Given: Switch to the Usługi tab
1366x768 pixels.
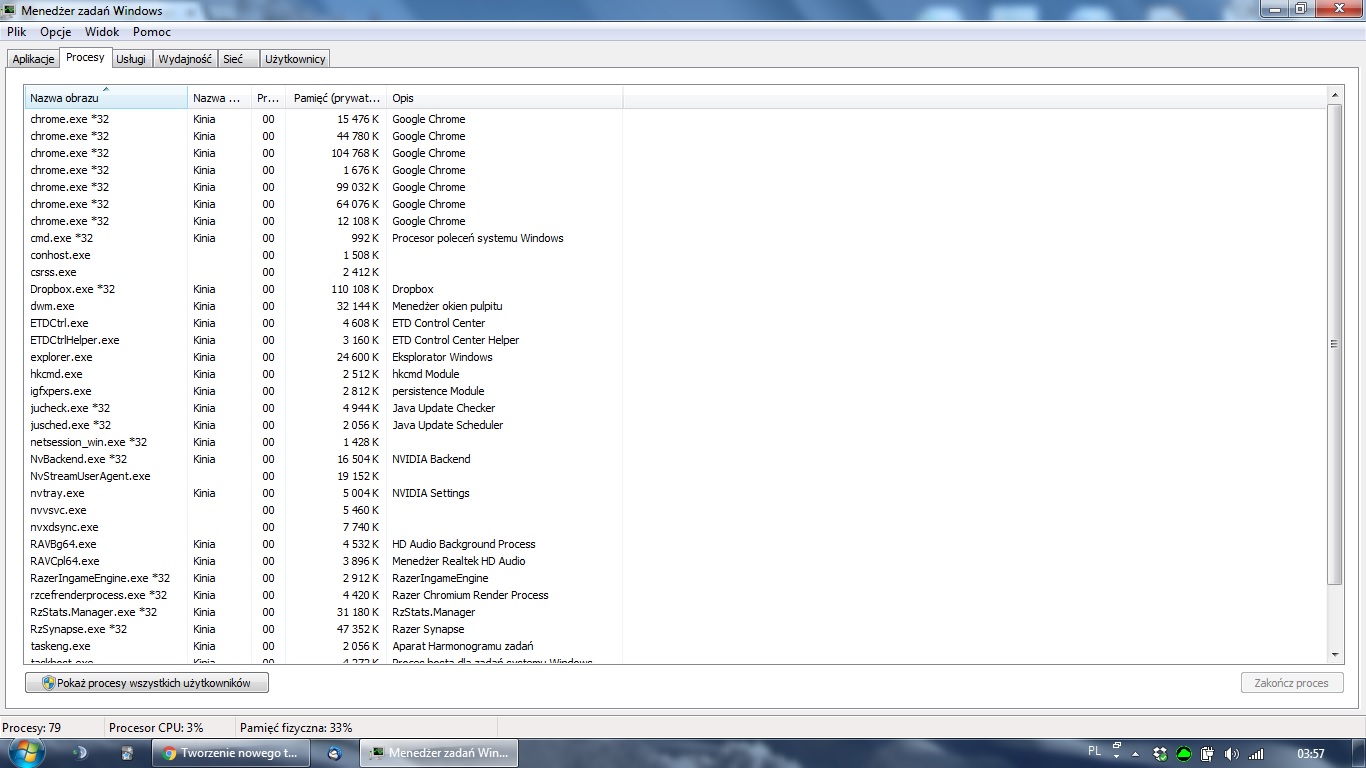Looking at the screenshot, I should [131, 59].
